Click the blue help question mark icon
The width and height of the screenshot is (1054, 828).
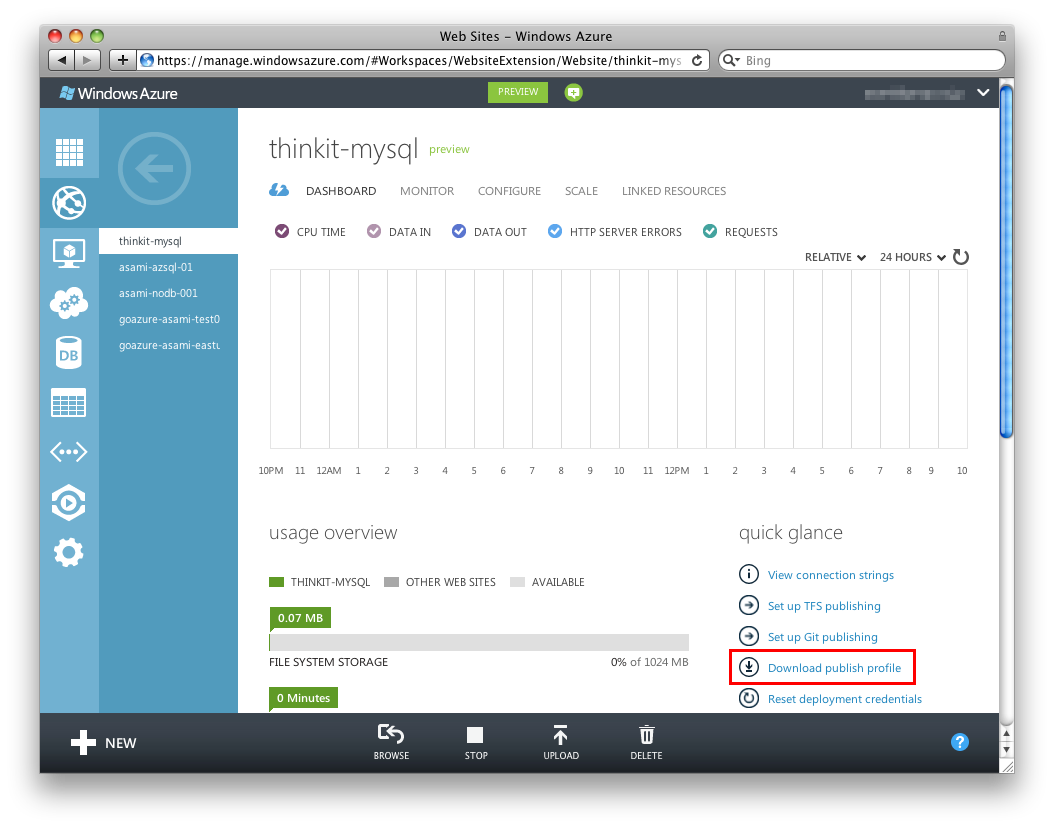coord(960,742)
